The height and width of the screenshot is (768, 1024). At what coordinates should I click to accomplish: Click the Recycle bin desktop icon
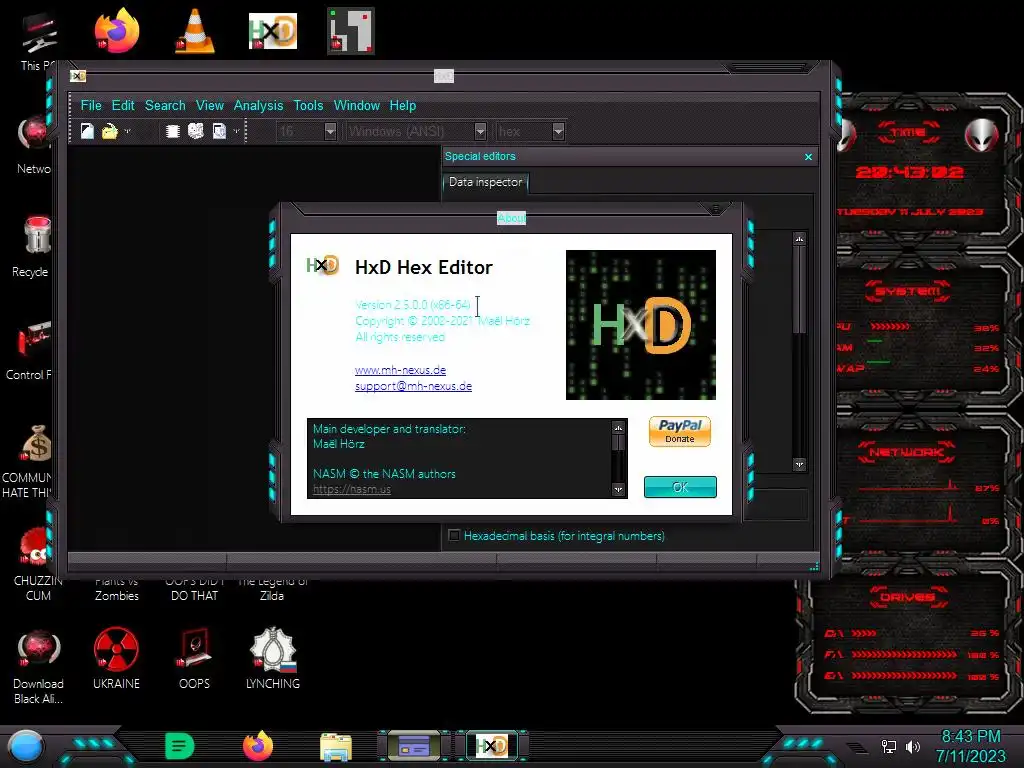point(37,235)
